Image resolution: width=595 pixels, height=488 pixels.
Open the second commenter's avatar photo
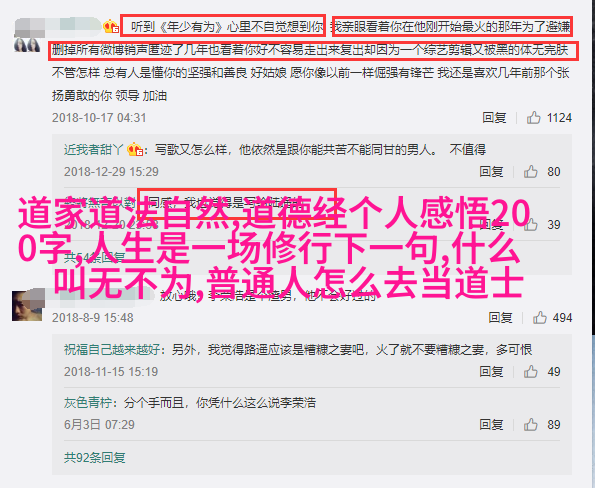tap(27, 306)
